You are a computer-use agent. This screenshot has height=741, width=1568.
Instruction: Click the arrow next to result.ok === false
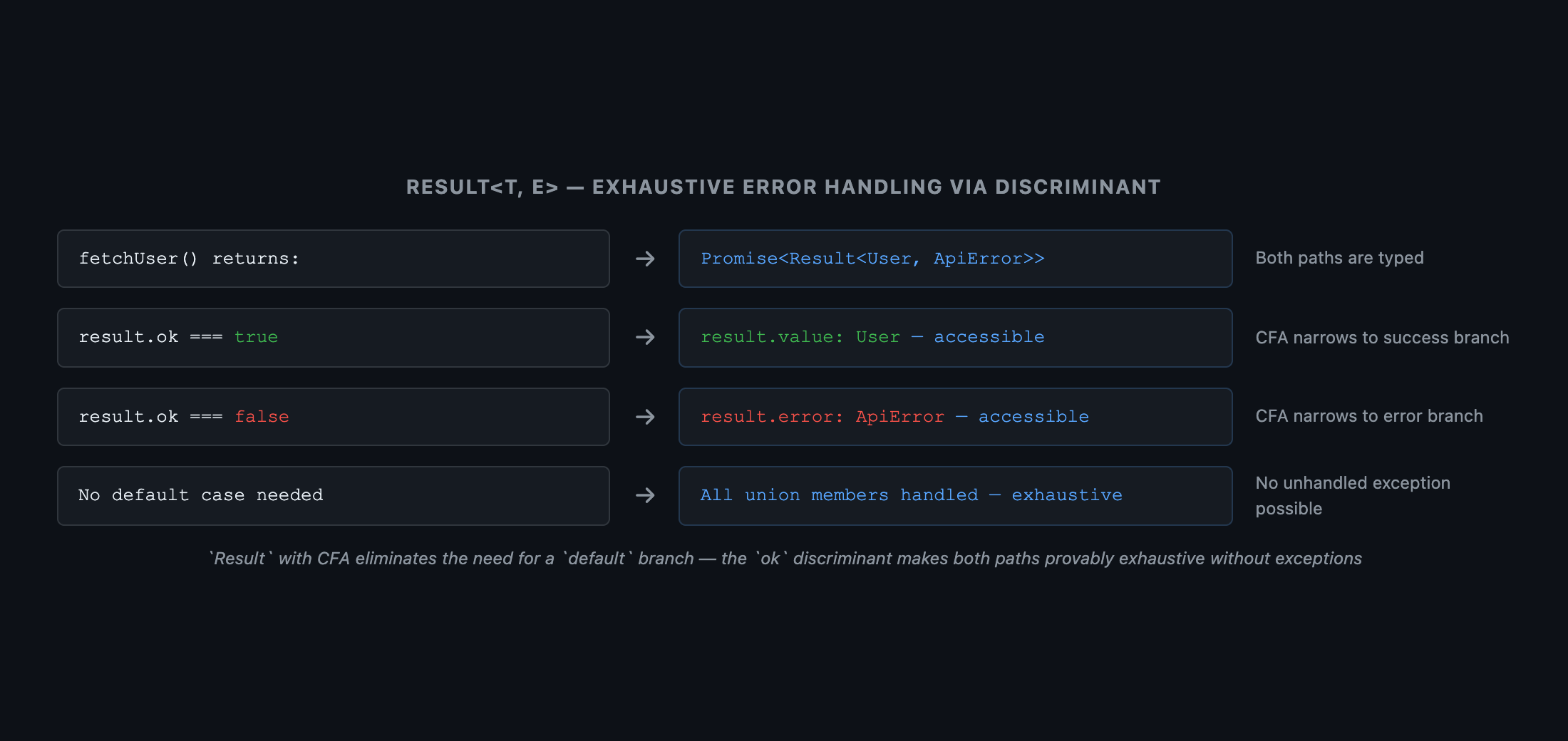pyautogui.click(x=645, y=417)
